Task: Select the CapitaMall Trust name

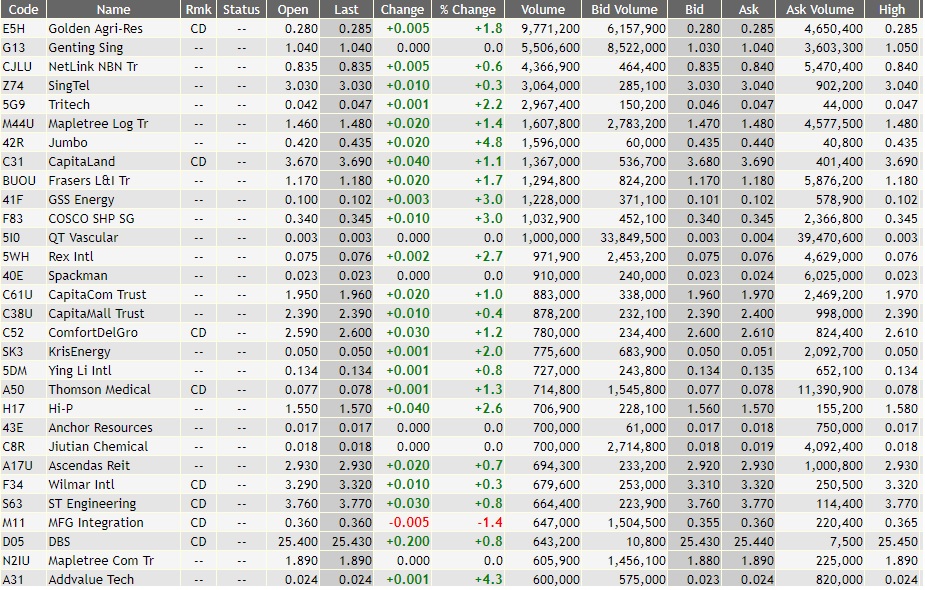Action: (96, 313)
